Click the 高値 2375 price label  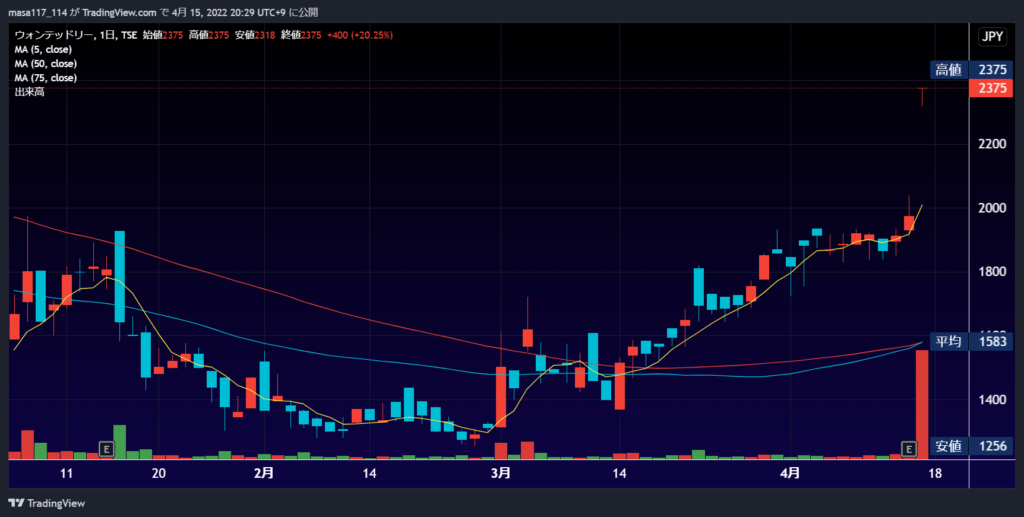[971, 70]
